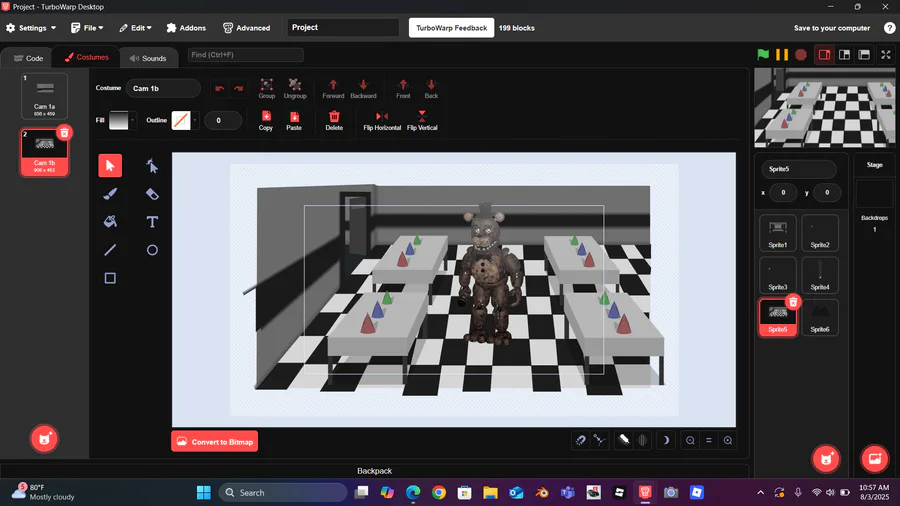Select the Cam 1a costume thumbnail
The height and width of the screenshot is (506, 900).
coord(44,96)
